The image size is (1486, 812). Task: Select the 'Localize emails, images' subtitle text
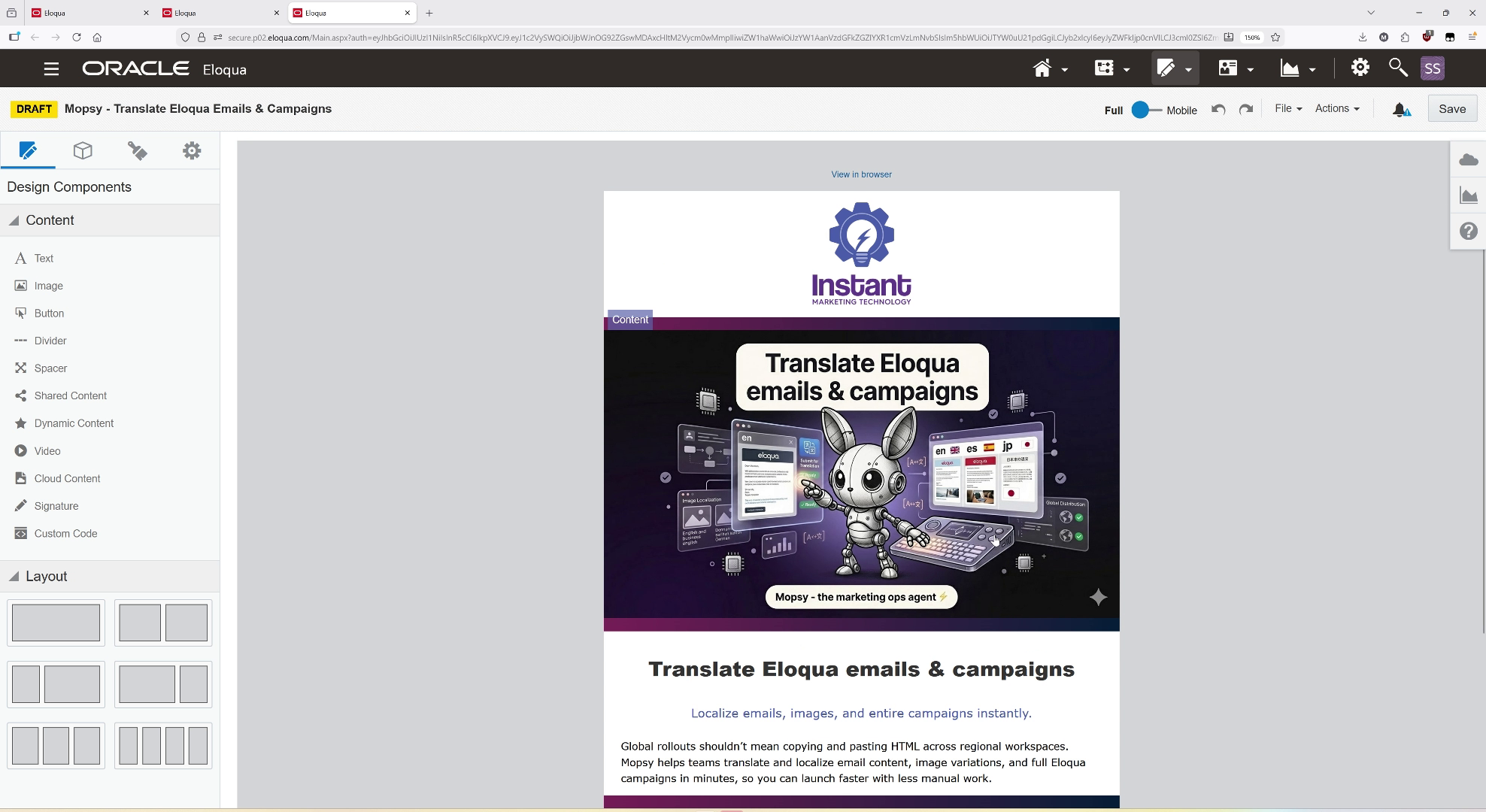coord(861,714)
